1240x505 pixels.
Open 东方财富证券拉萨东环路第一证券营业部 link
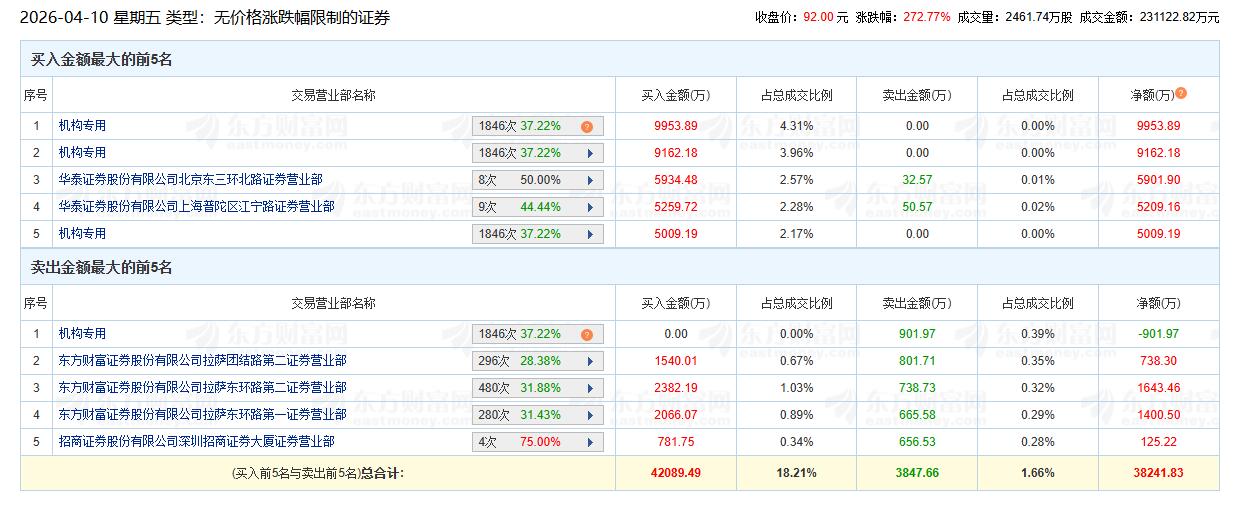click(x=202, y=414)
